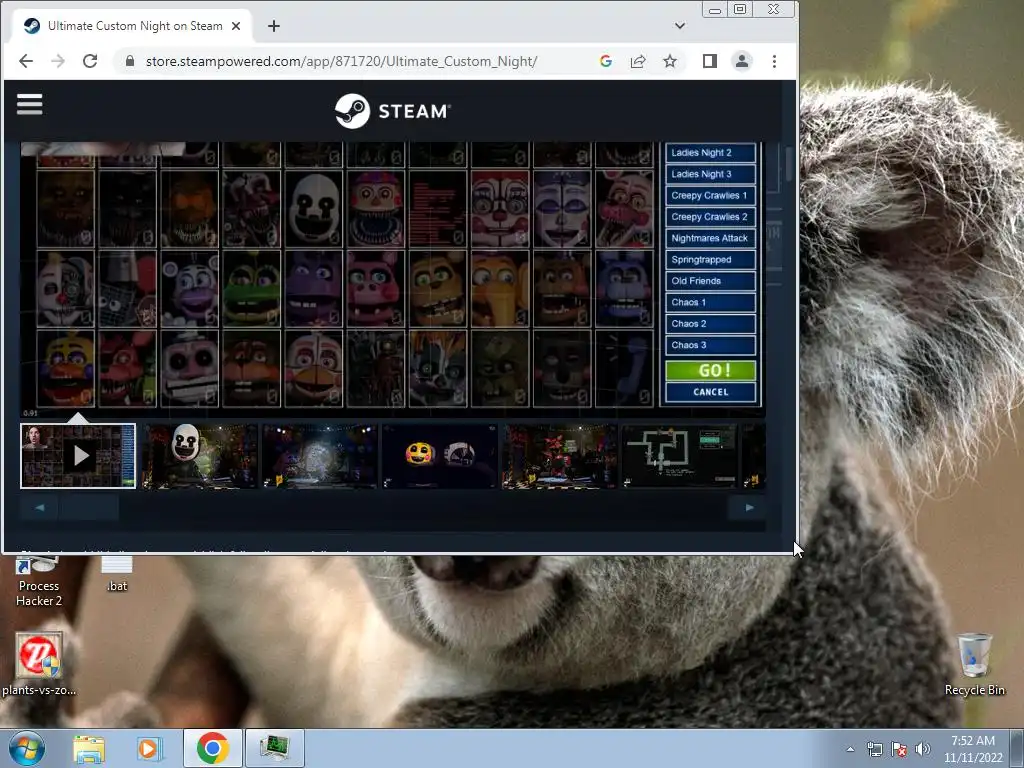1024x768 pixels.
Task: Select the green Happy Frog character tile
Action: 251,289
